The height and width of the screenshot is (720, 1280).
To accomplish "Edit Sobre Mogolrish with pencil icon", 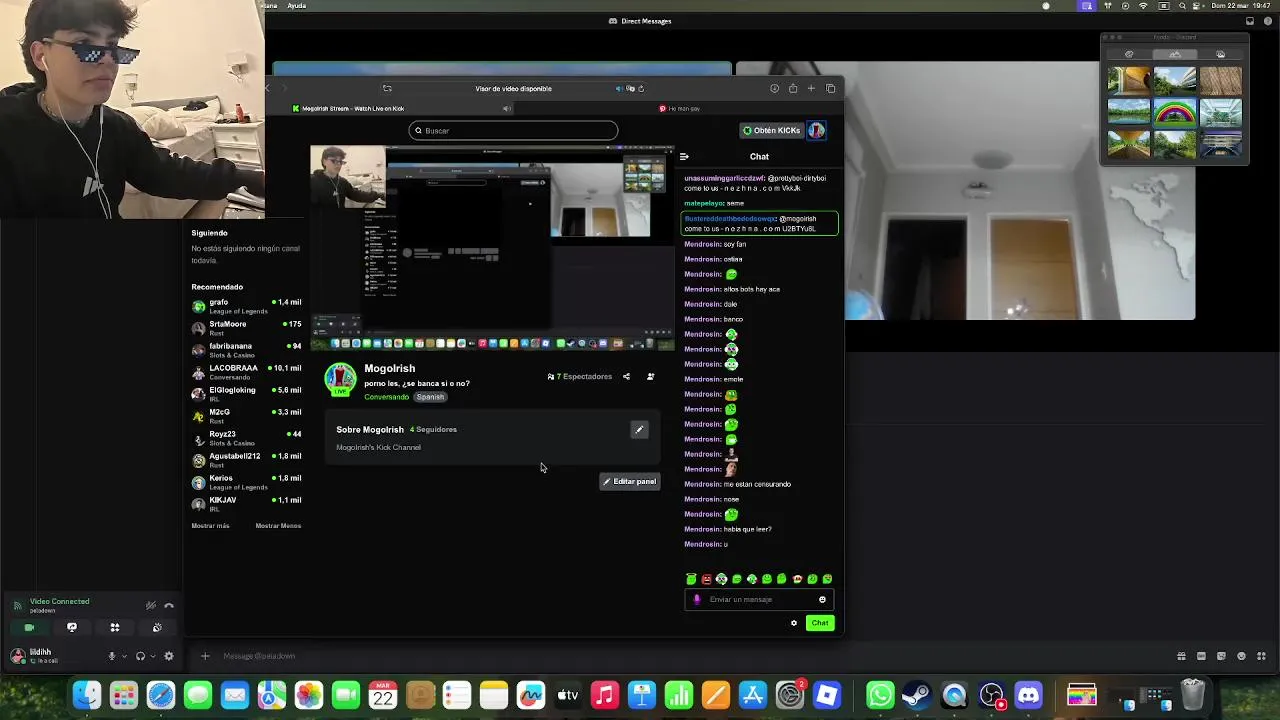I will 639,430.
